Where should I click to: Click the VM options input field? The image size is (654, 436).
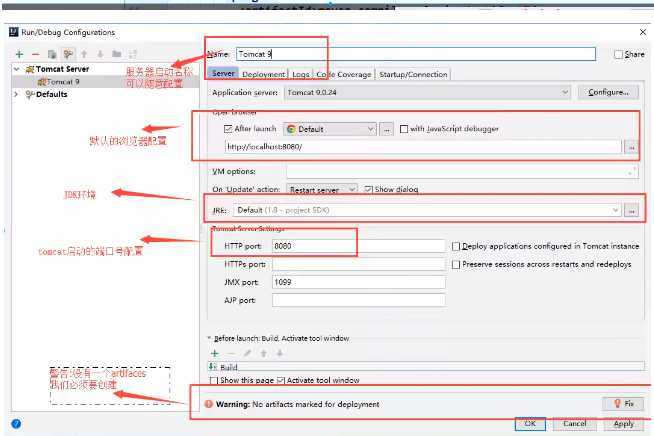pyautogui.click(x=462, y=171)
